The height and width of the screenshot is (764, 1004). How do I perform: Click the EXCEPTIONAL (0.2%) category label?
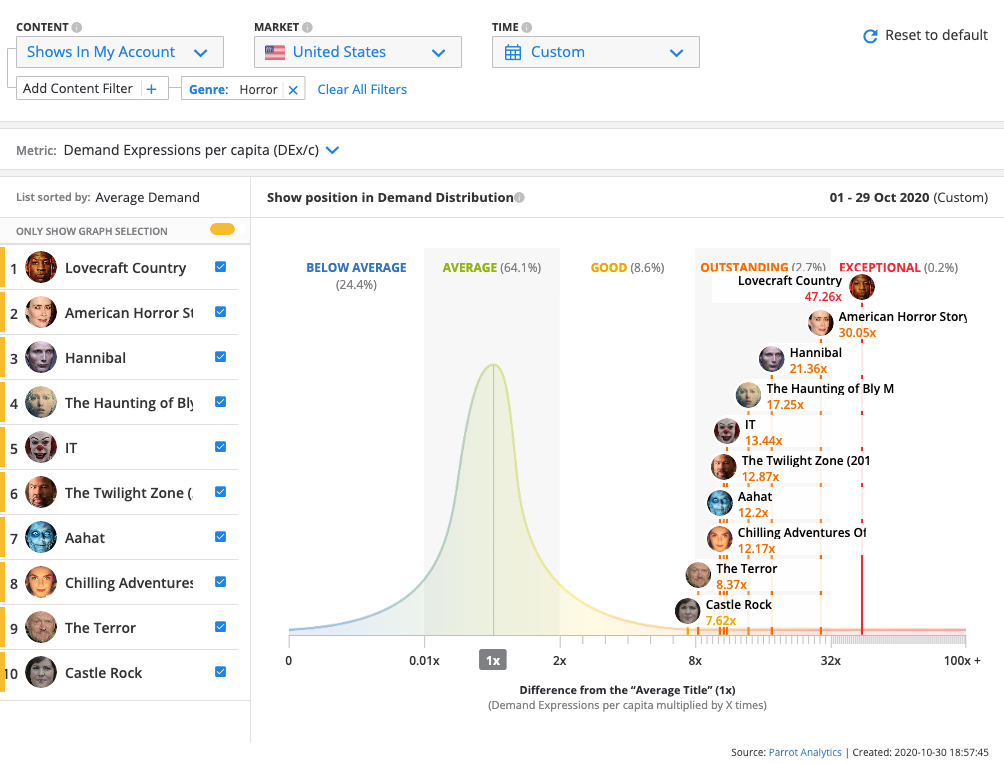[898, 268]
